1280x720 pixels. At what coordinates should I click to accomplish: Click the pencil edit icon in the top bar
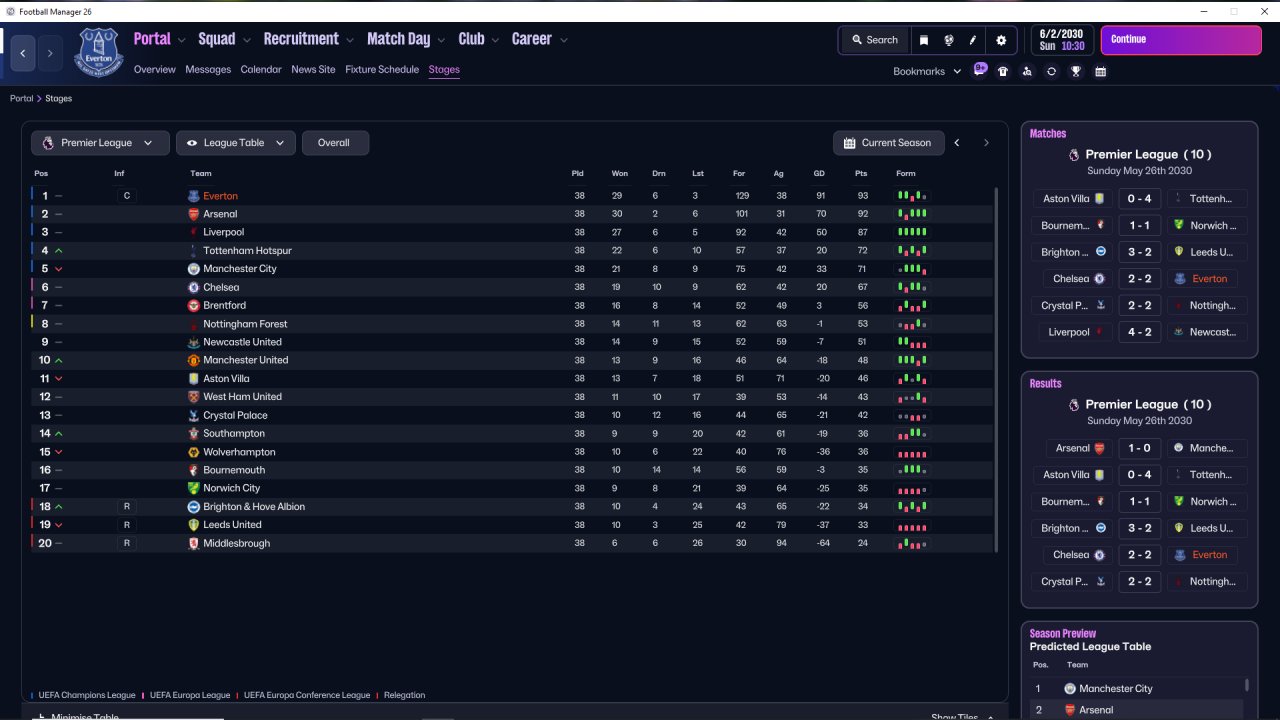click(973, 40)
